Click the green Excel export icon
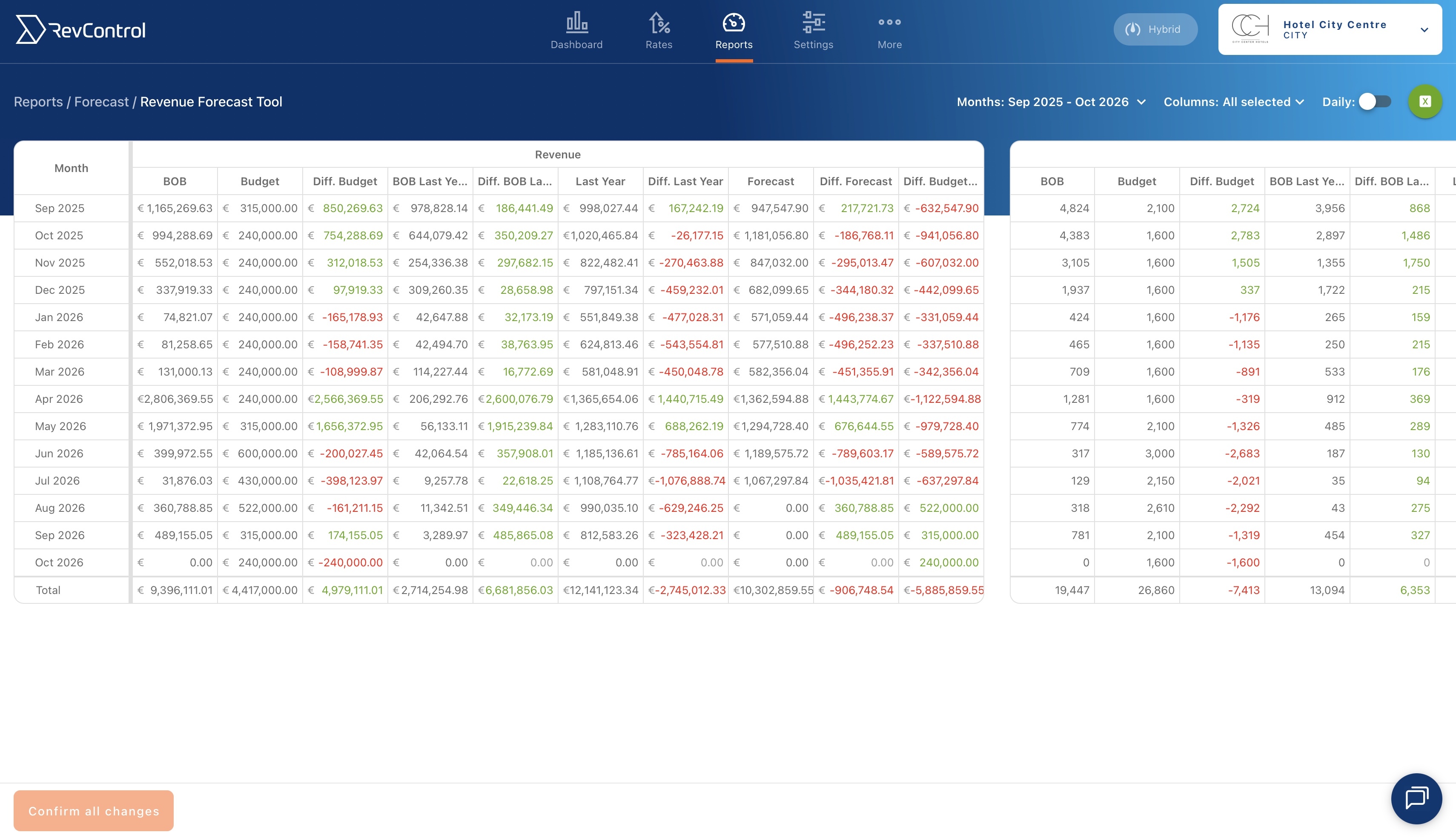Screen dimensions: 1456x838 [x=1425, y=102]
